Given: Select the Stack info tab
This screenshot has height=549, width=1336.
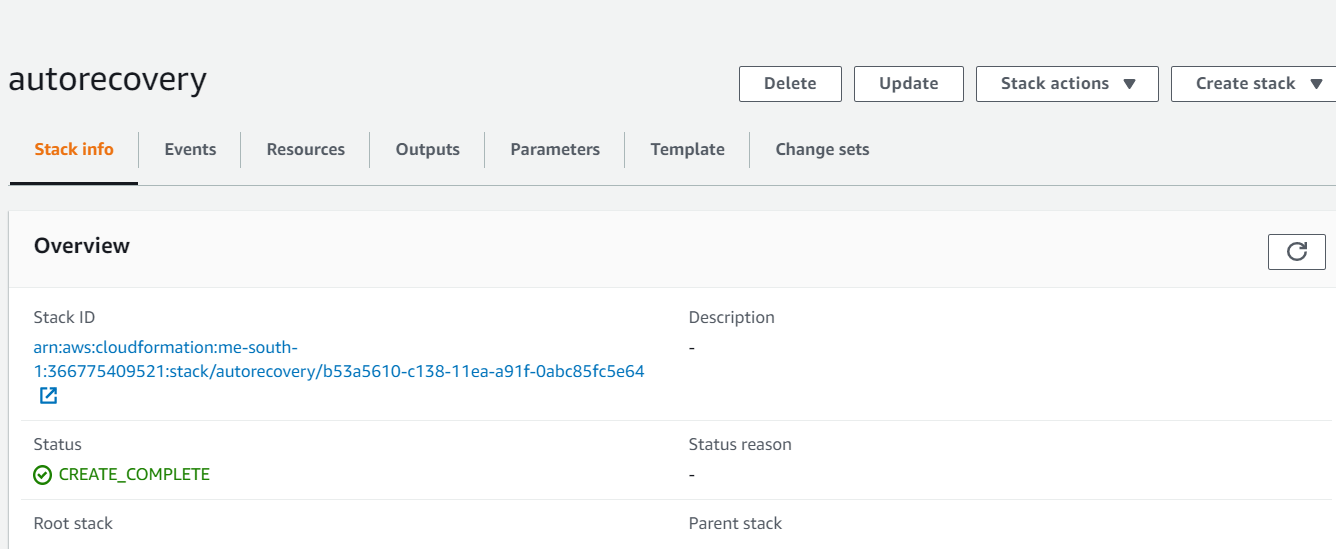Looking at the screenshot, I should (x=74, y=149).
